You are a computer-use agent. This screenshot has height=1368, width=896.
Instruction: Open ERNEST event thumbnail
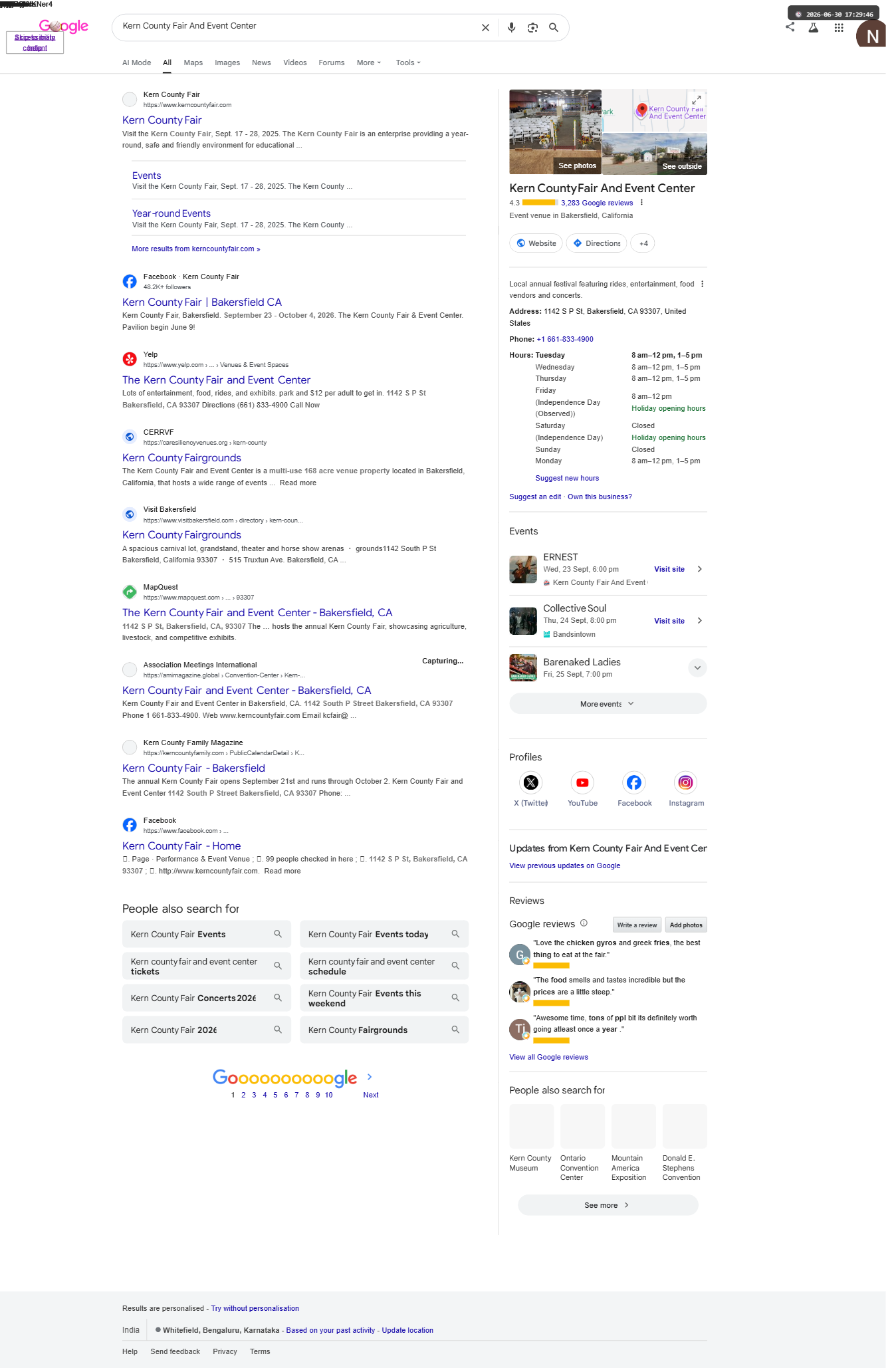click(x=523, y=570)
